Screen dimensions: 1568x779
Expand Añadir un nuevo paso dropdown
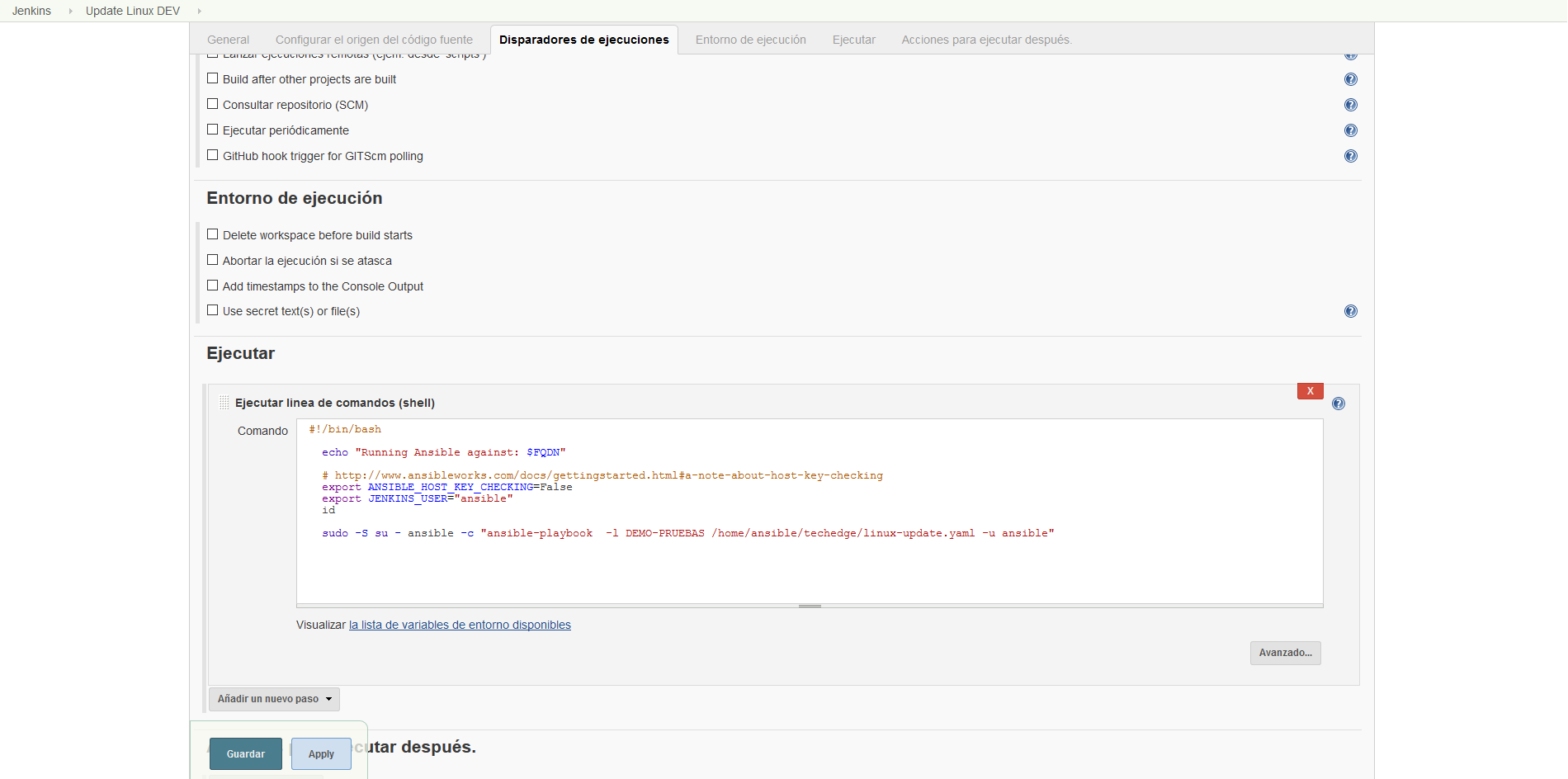[274, 699]
